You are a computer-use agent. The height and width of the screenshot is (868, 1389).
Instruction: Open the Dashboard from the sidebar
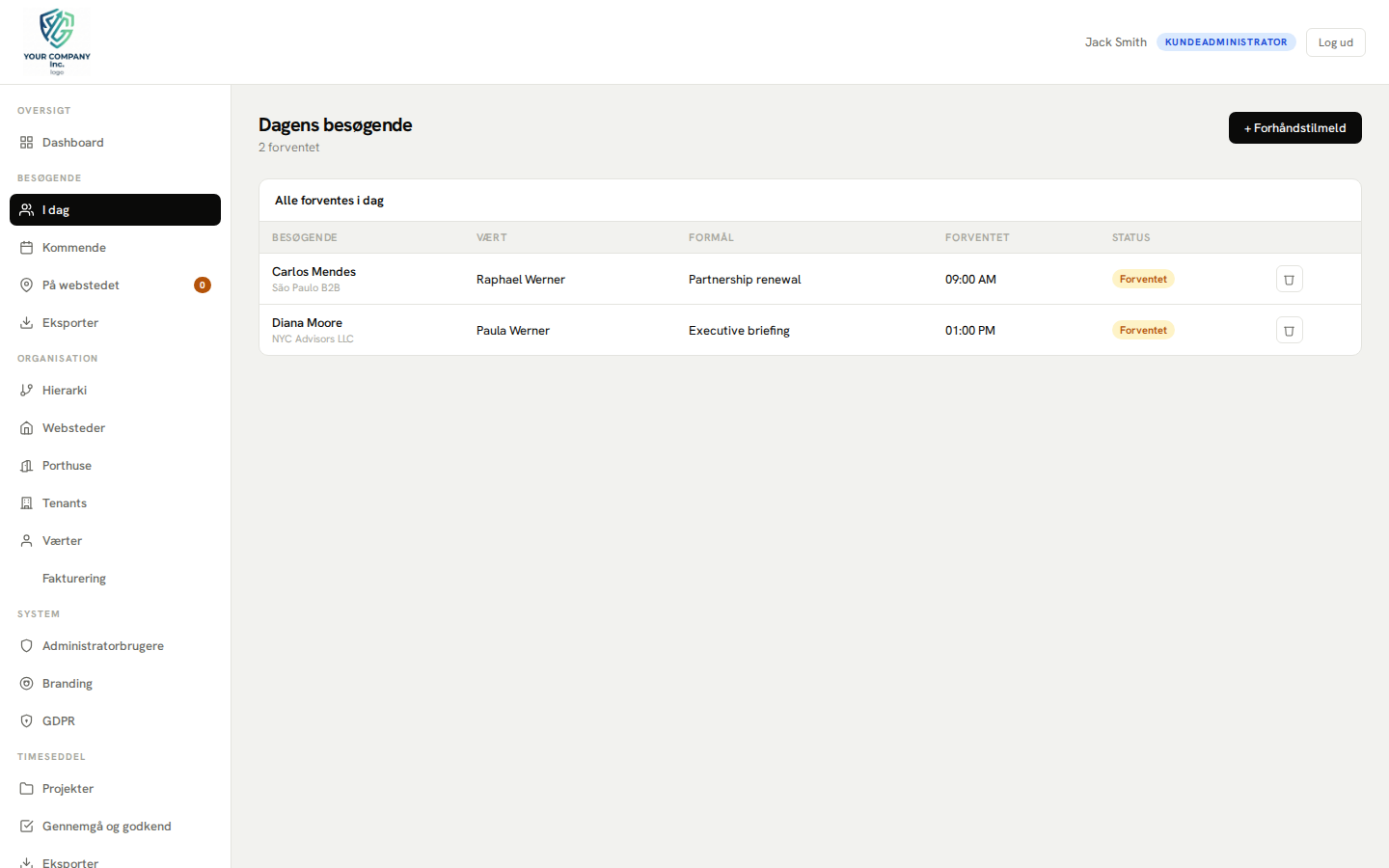click(x=72, y=142)
